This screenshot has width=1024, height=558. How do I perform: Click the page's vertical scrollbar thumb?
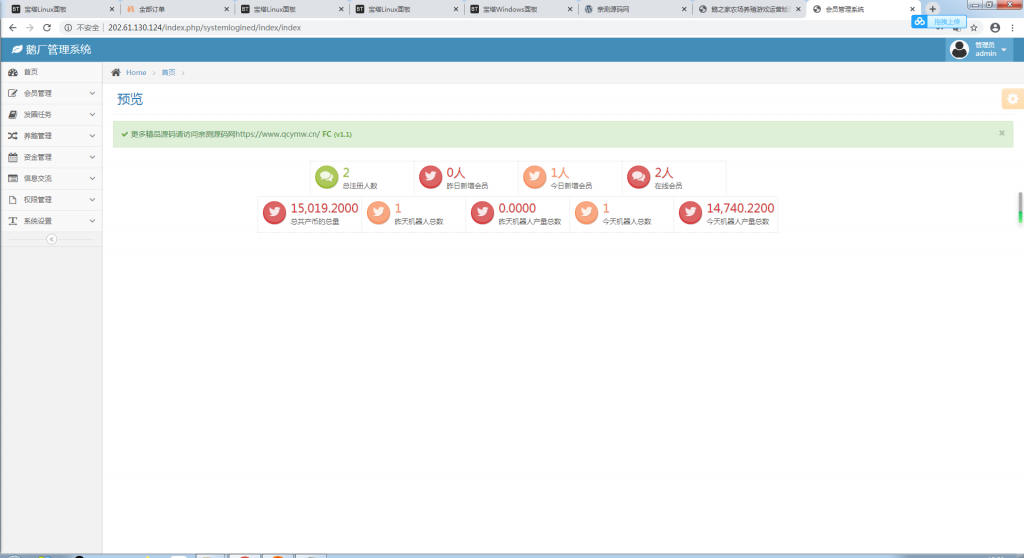tap(1019, 207)
